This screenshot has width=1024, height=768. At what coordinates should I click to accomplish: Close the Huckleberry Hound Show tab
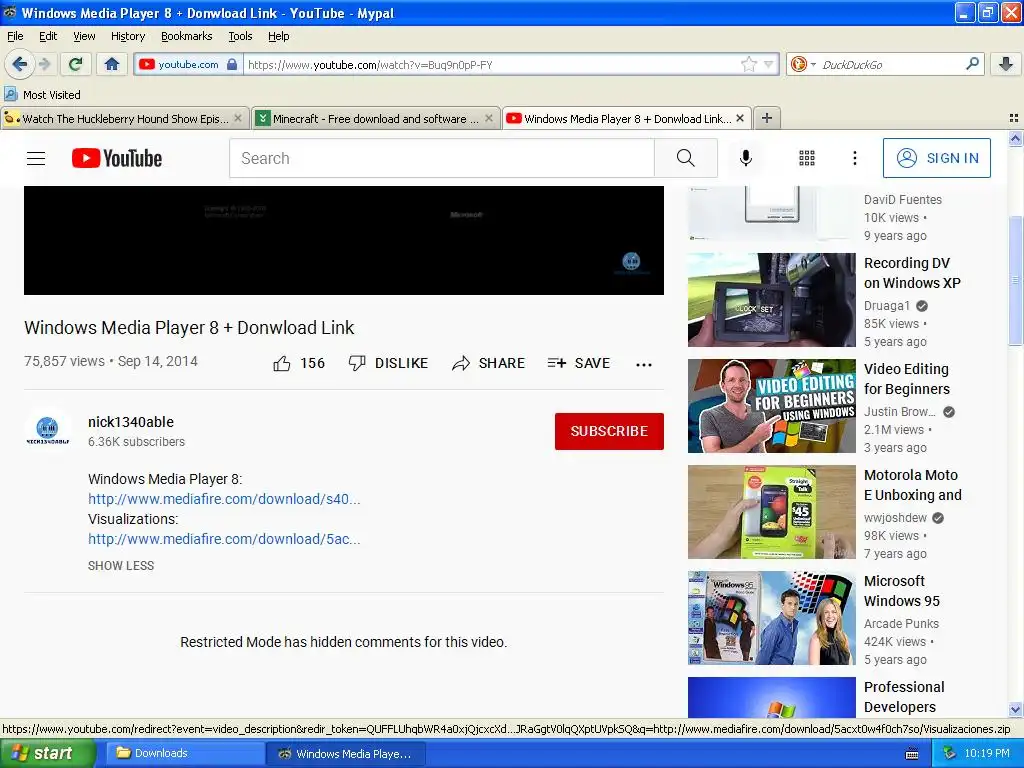238,118
